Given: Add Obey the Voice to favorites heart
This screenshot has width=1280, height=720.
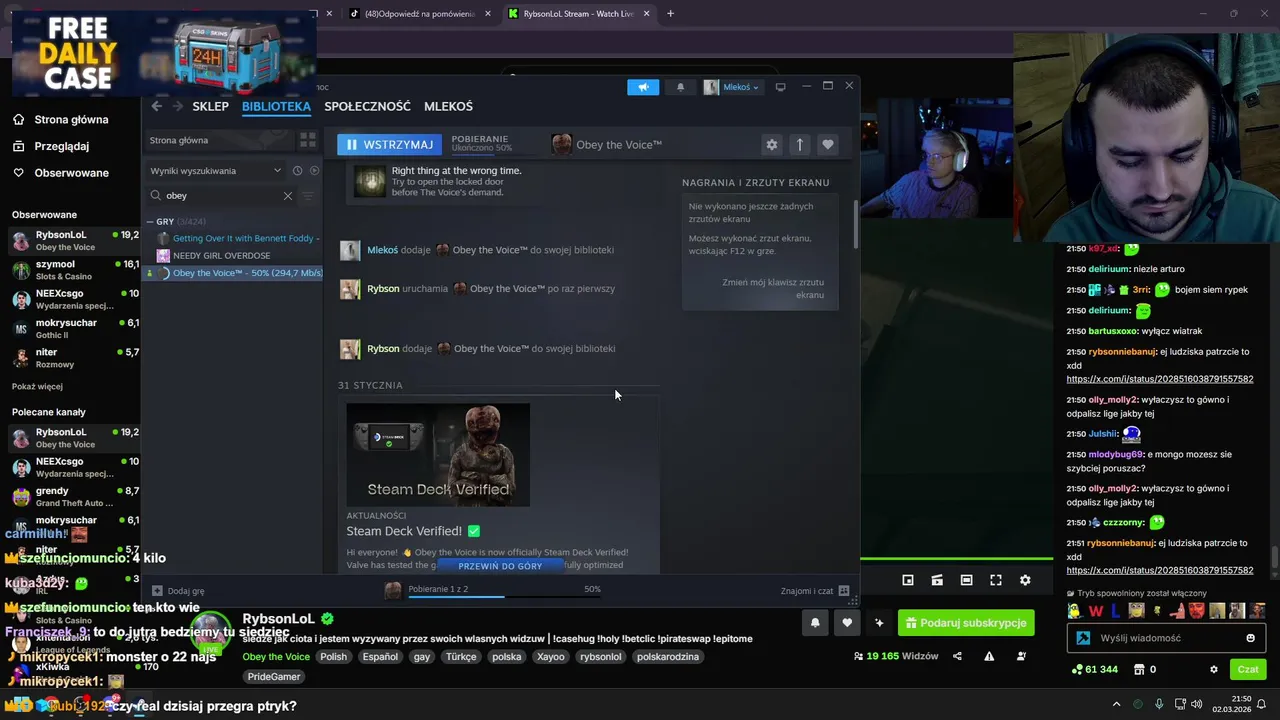Looking at the screenshot, I should click(827, 145).
